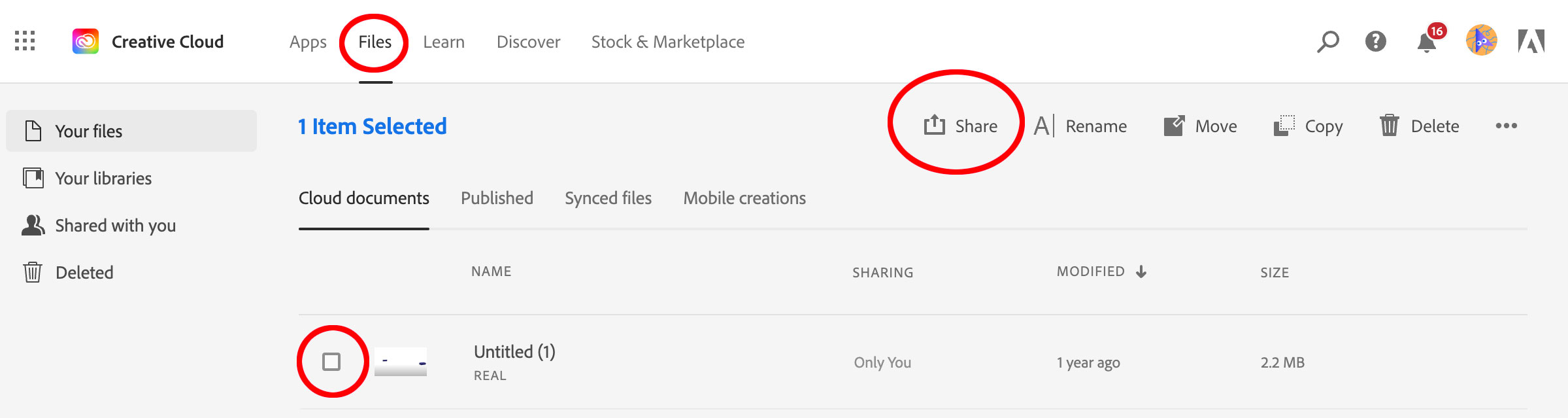Click the Untitled (1) file thumbnail
This screenshot has width=1568, height=418.
(401, 361)
